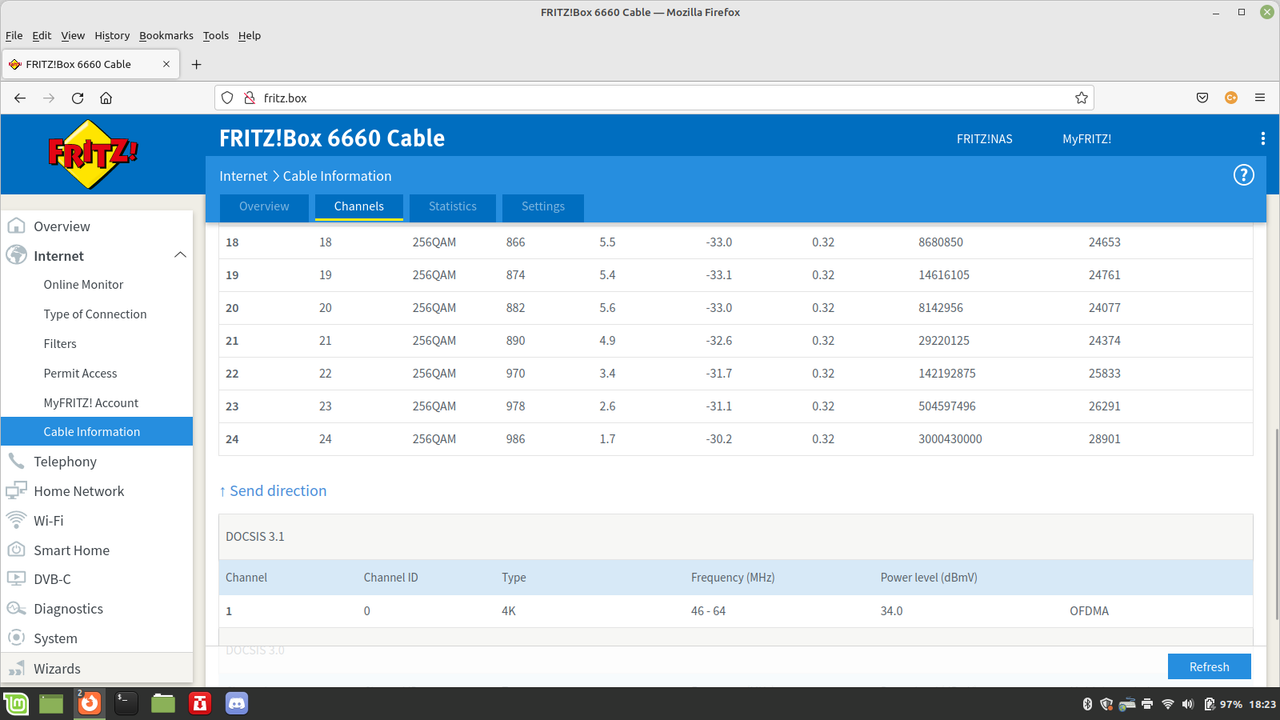Click the OFDMA cell in send direction

click(x=1089, y=610)
